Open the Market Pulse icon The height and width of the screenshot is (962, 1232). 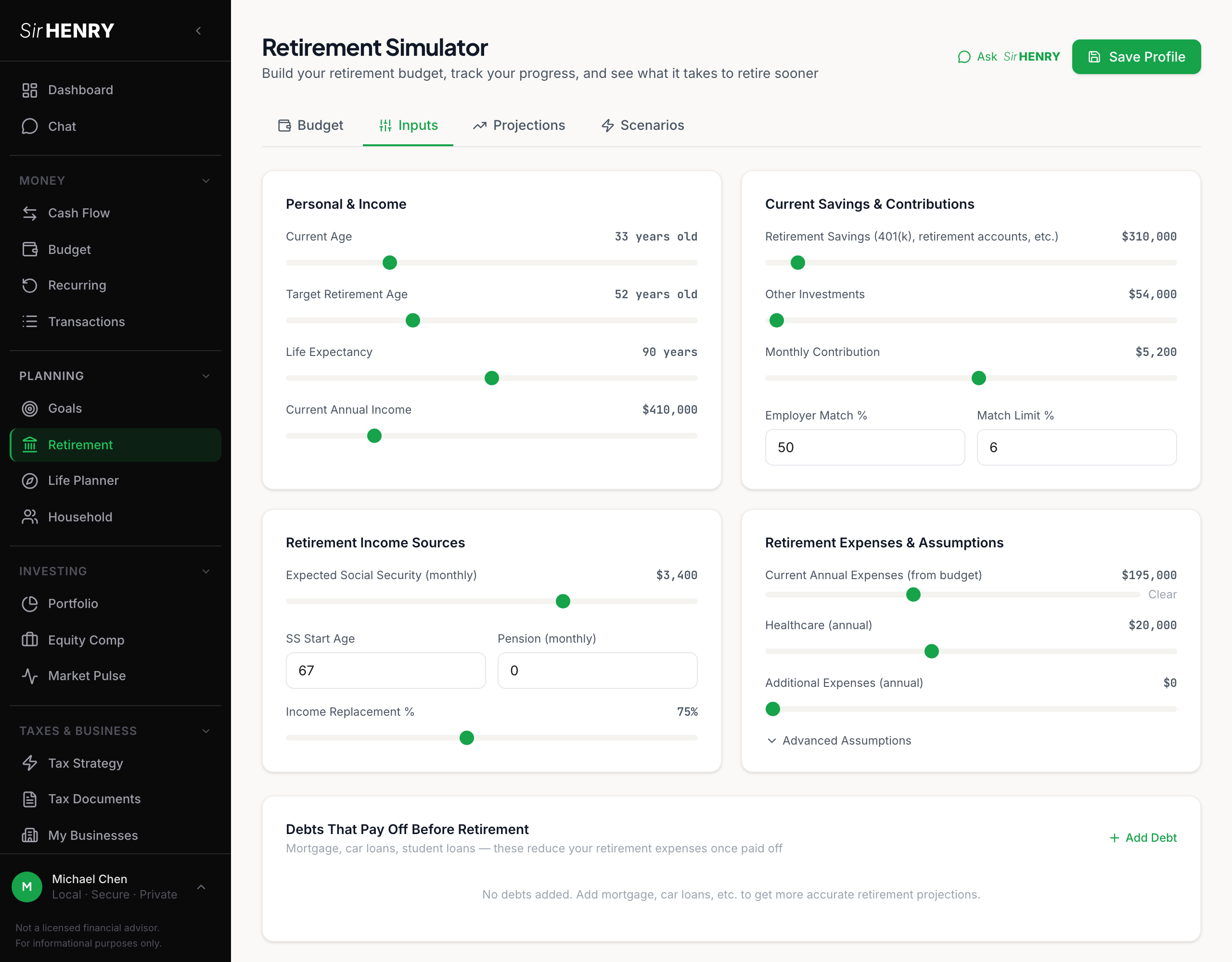point(30,675)
